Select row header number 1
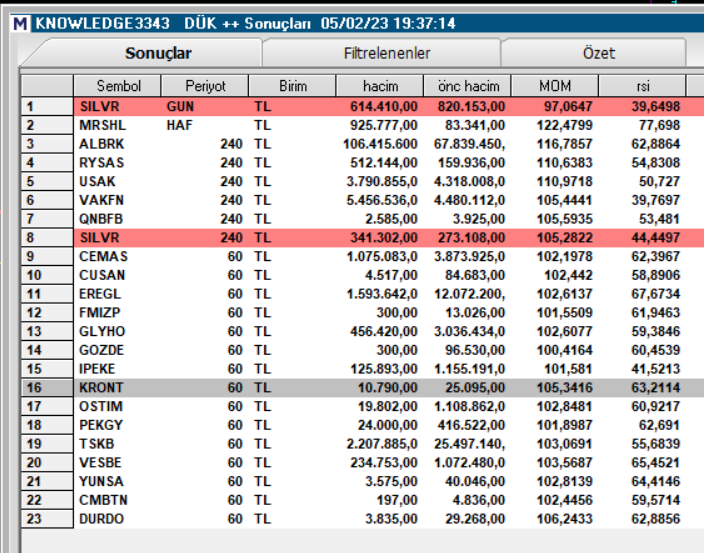The height and width of the screenshot is (553, 704). [48, 106]
